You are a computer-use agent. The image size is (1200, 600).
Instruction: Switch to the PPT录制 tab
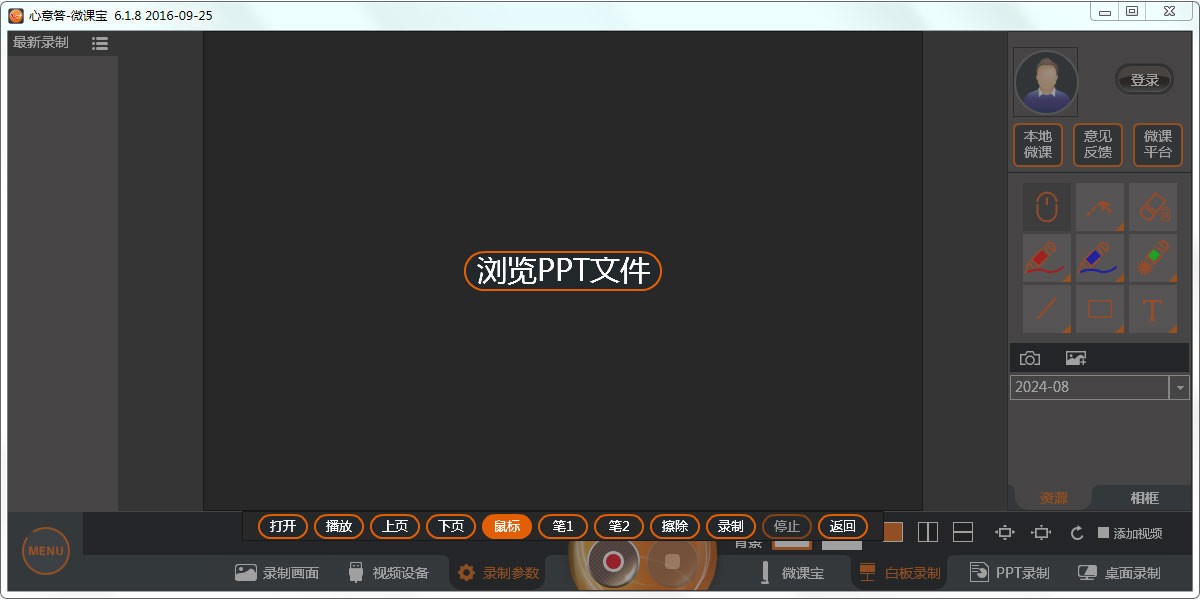(1010, 573)
